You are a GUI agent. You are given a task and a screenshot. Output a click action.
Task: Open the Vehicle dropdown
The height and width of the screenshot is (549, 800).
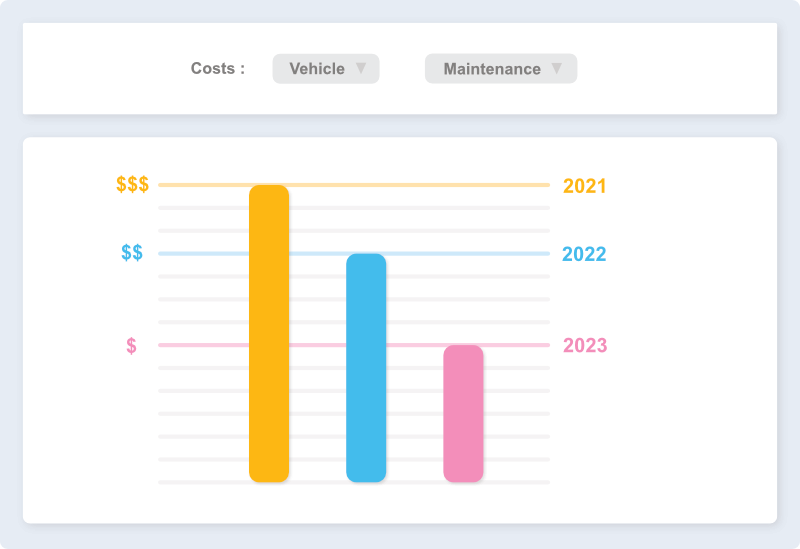point(318,69)
